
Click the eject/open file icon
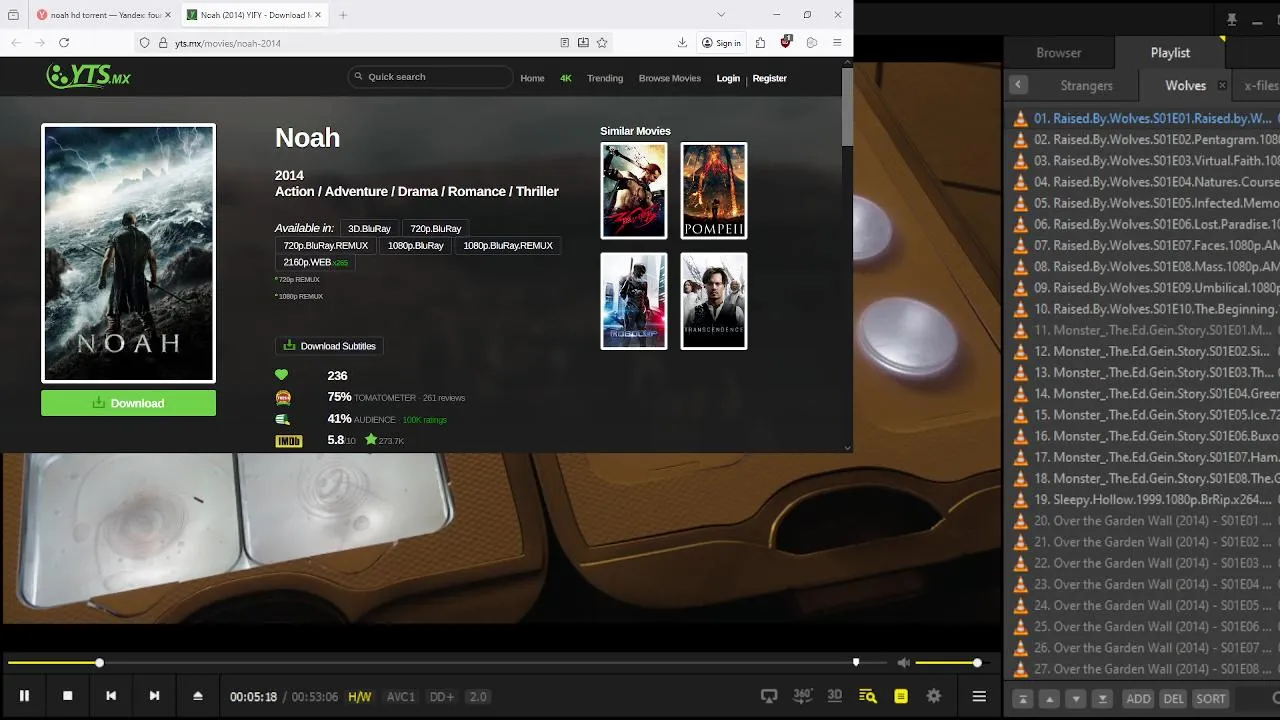pos(197,696)
